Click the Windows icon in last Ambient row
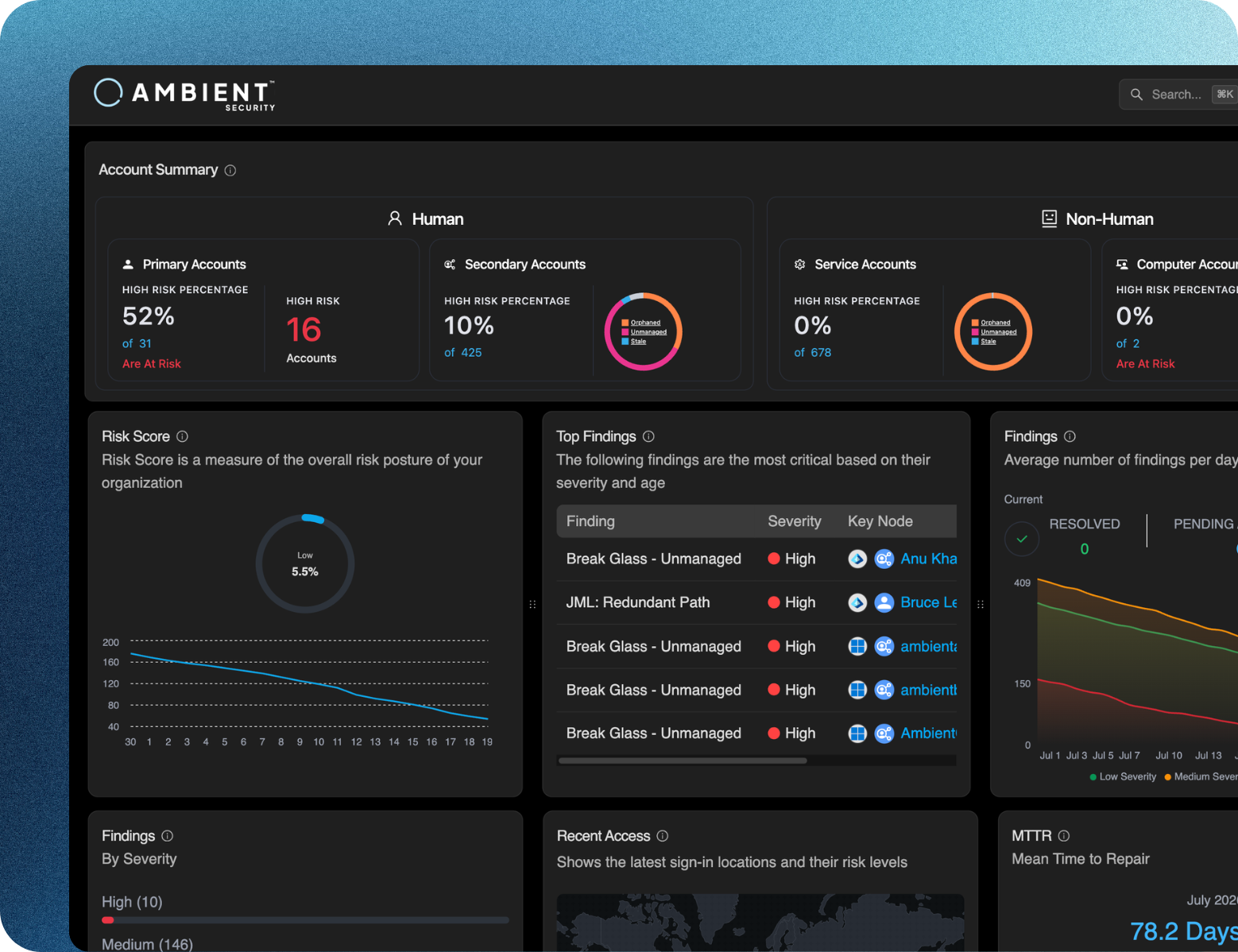 pyautogui.click(x=857, y=733)
